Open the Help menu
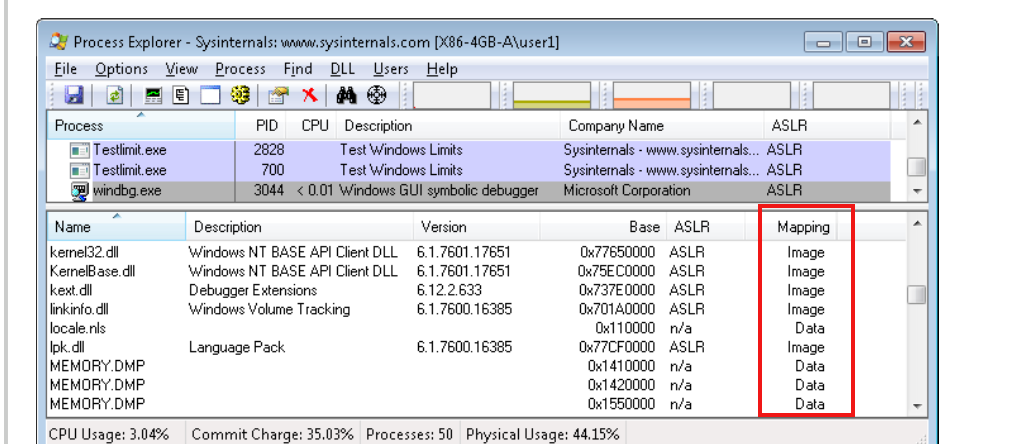Screen dimensions: 1012x444 click(442, 68)
